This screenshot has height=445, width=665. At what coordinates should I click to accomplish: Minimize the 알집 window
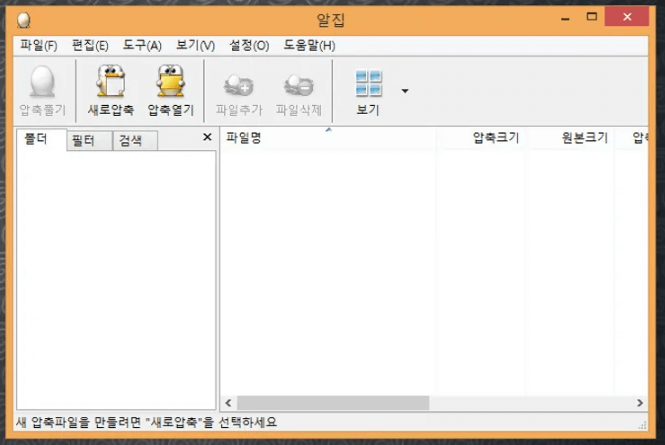click(x=565, y=18)
